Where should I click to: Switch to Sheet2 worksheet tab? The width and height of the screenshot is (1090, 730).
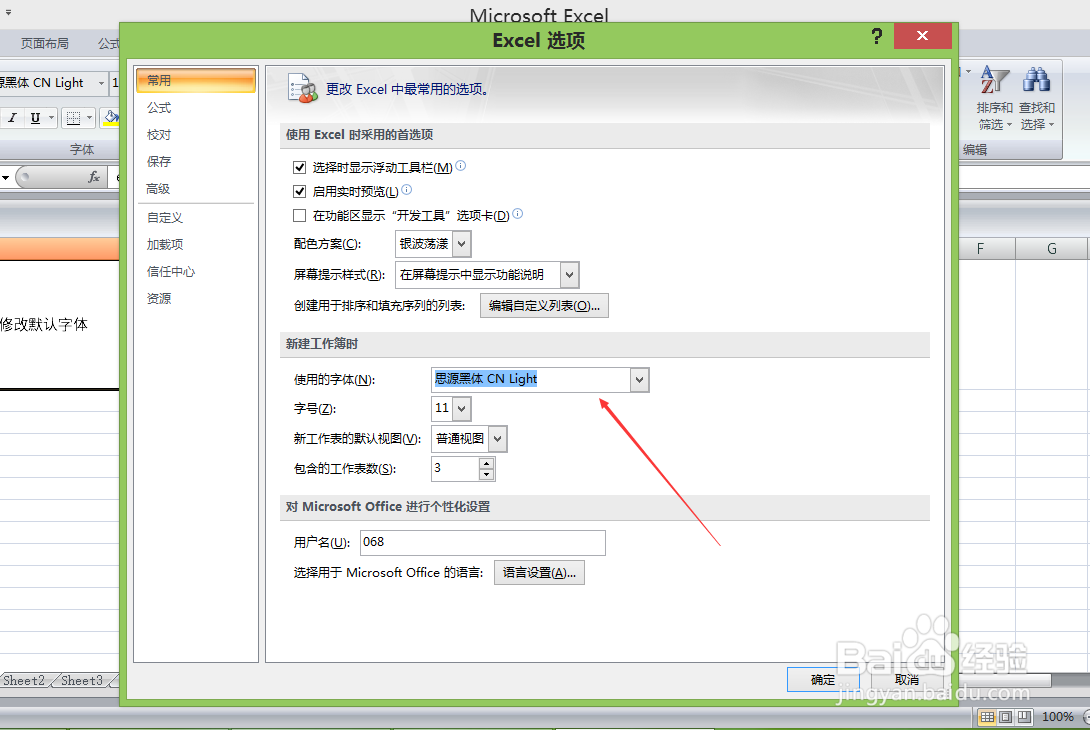pyautogui.click(x=25, y=681)
